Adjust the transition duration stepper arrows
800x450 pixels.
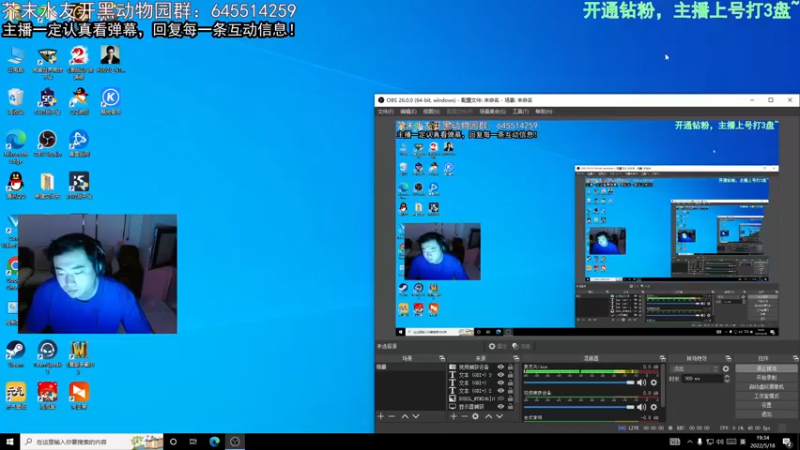click(x=727, y=379)
